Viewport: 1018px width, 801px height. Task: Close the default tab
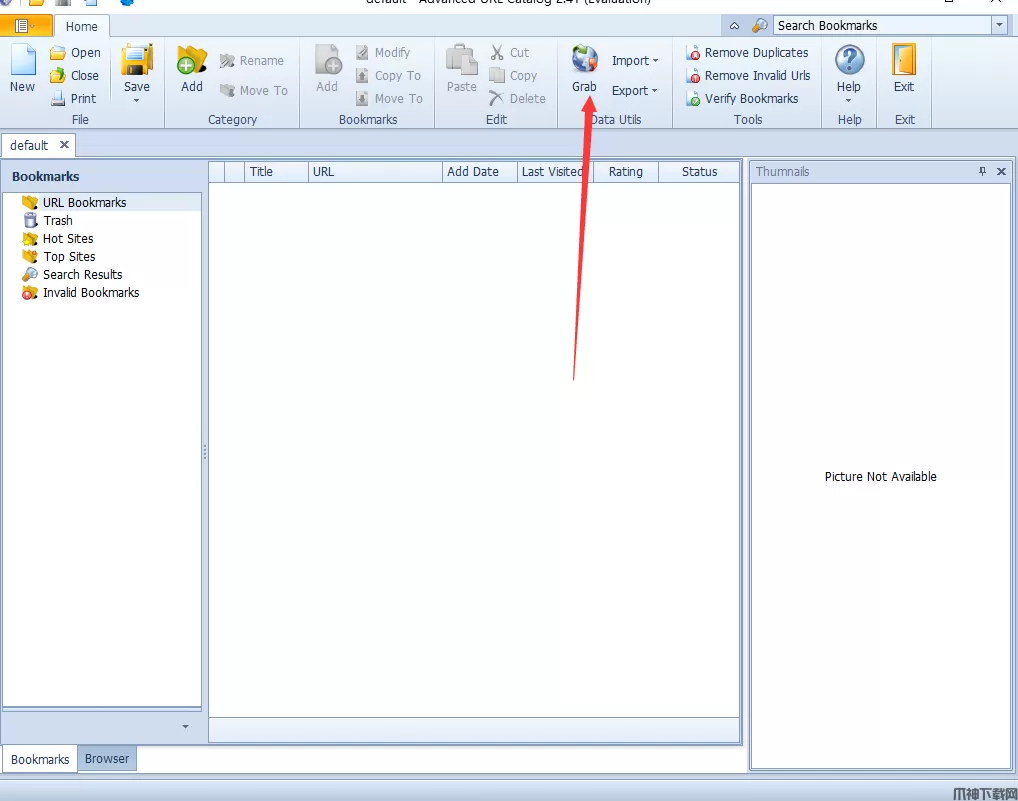[x=64, y=145]
